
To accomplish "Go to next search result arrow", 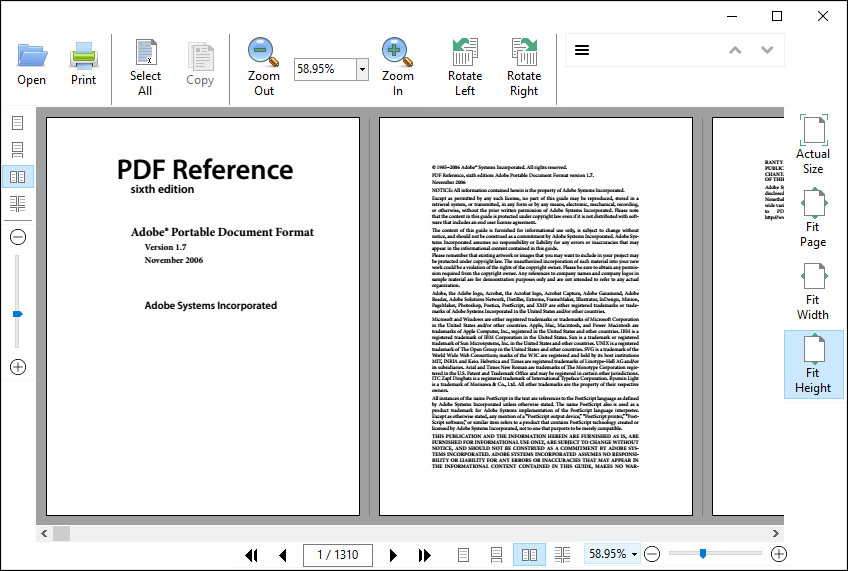I will coord(767,50).
